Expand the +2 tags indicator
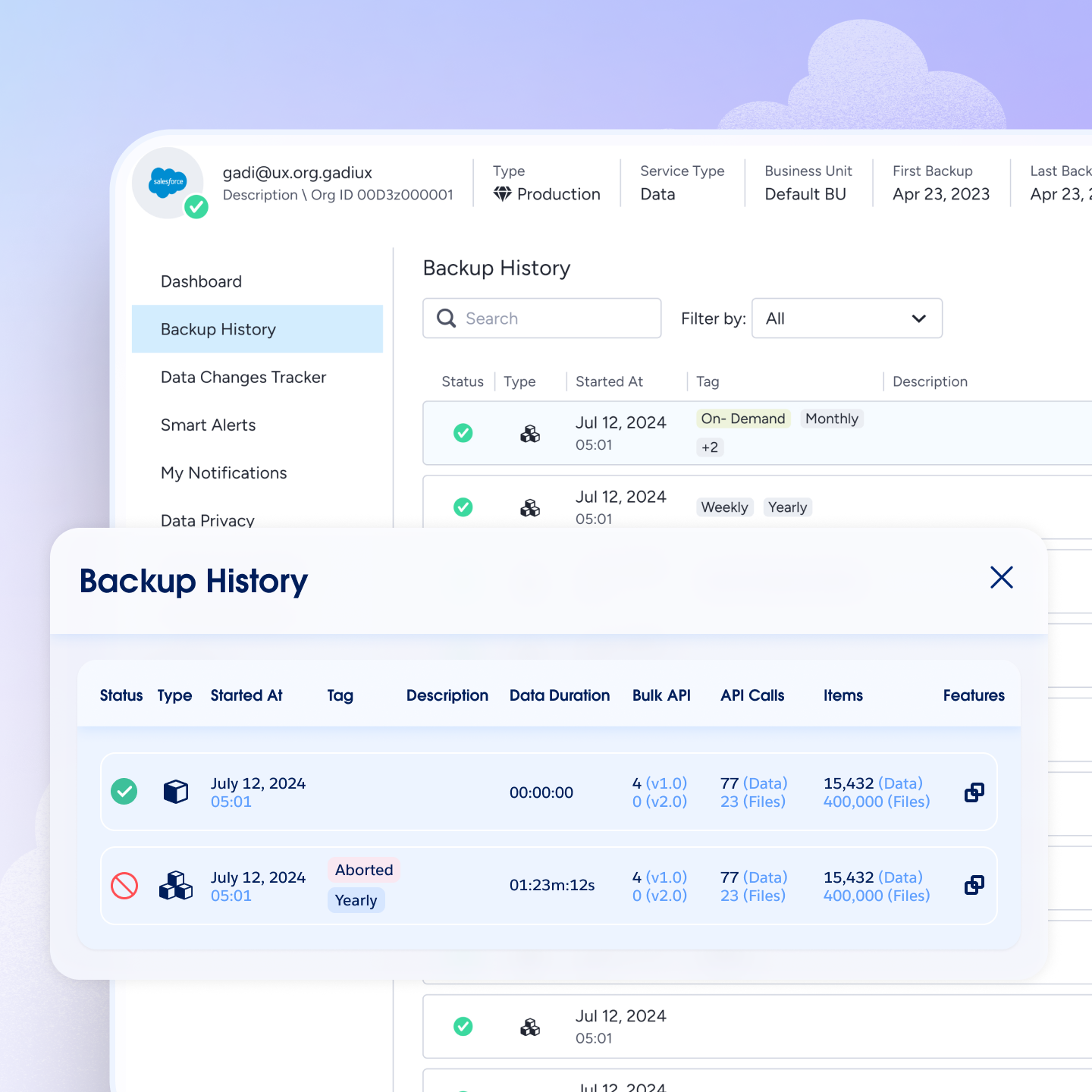Image resolution: width=1092 pixels, height=1092 pixels. point(710,447)
